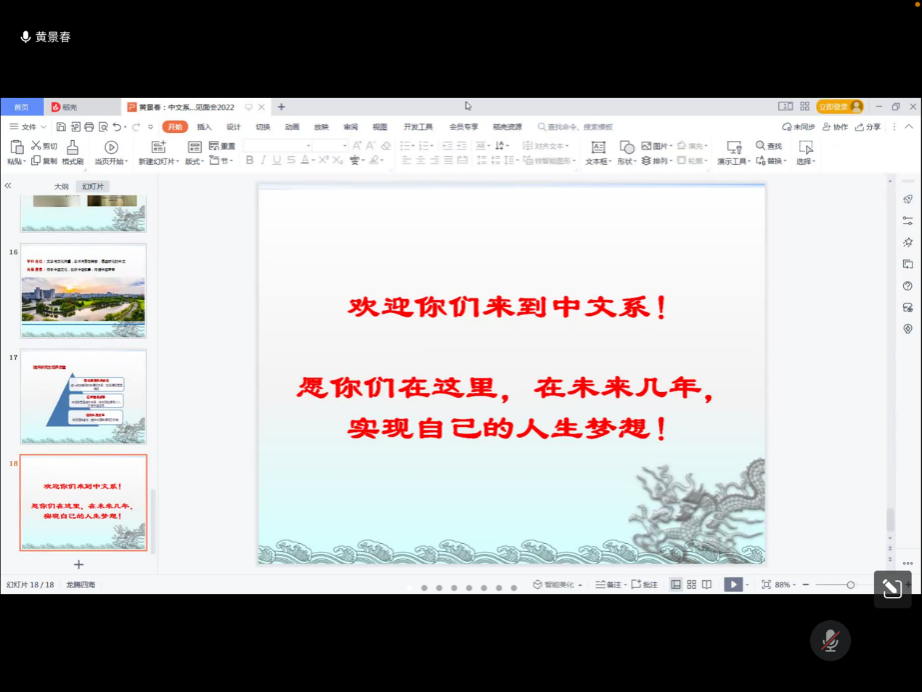Open the Picture (图片) dropdown

tap(656, 146)
